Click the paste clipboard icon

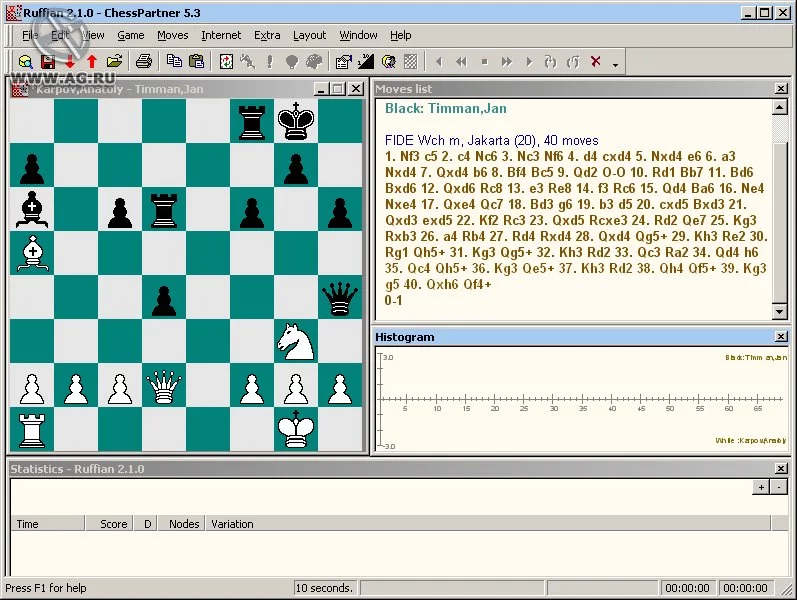[196, 62]
